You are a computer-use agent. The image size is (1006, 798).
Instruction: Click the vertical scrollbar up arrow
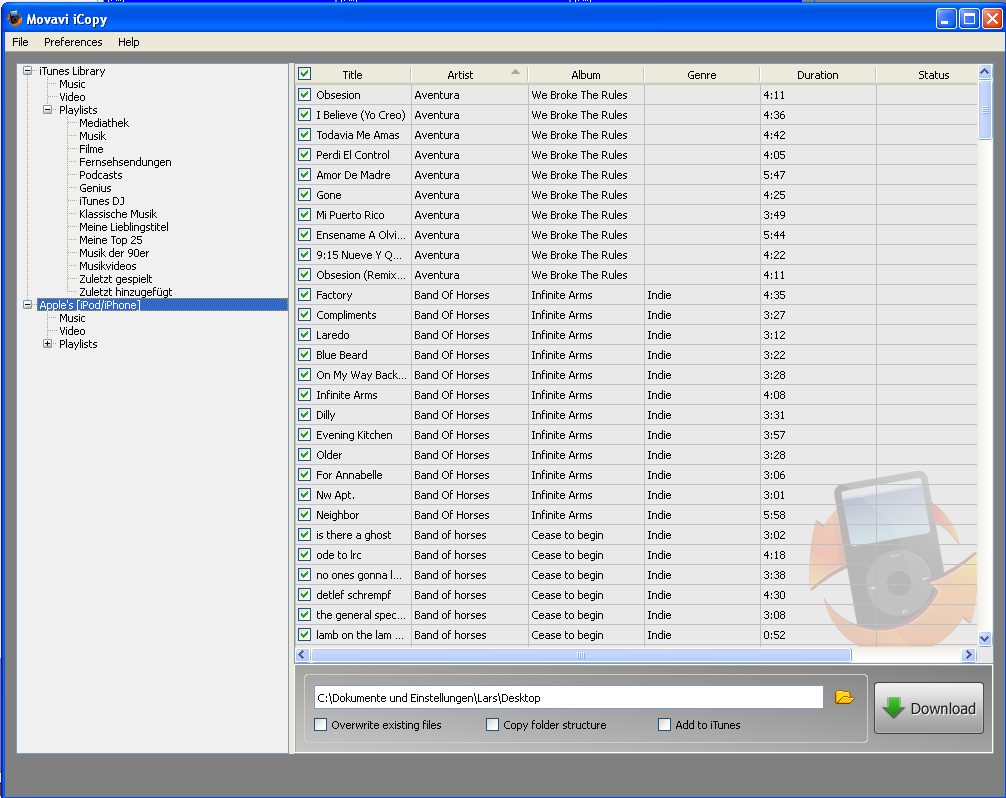(984, 73)
